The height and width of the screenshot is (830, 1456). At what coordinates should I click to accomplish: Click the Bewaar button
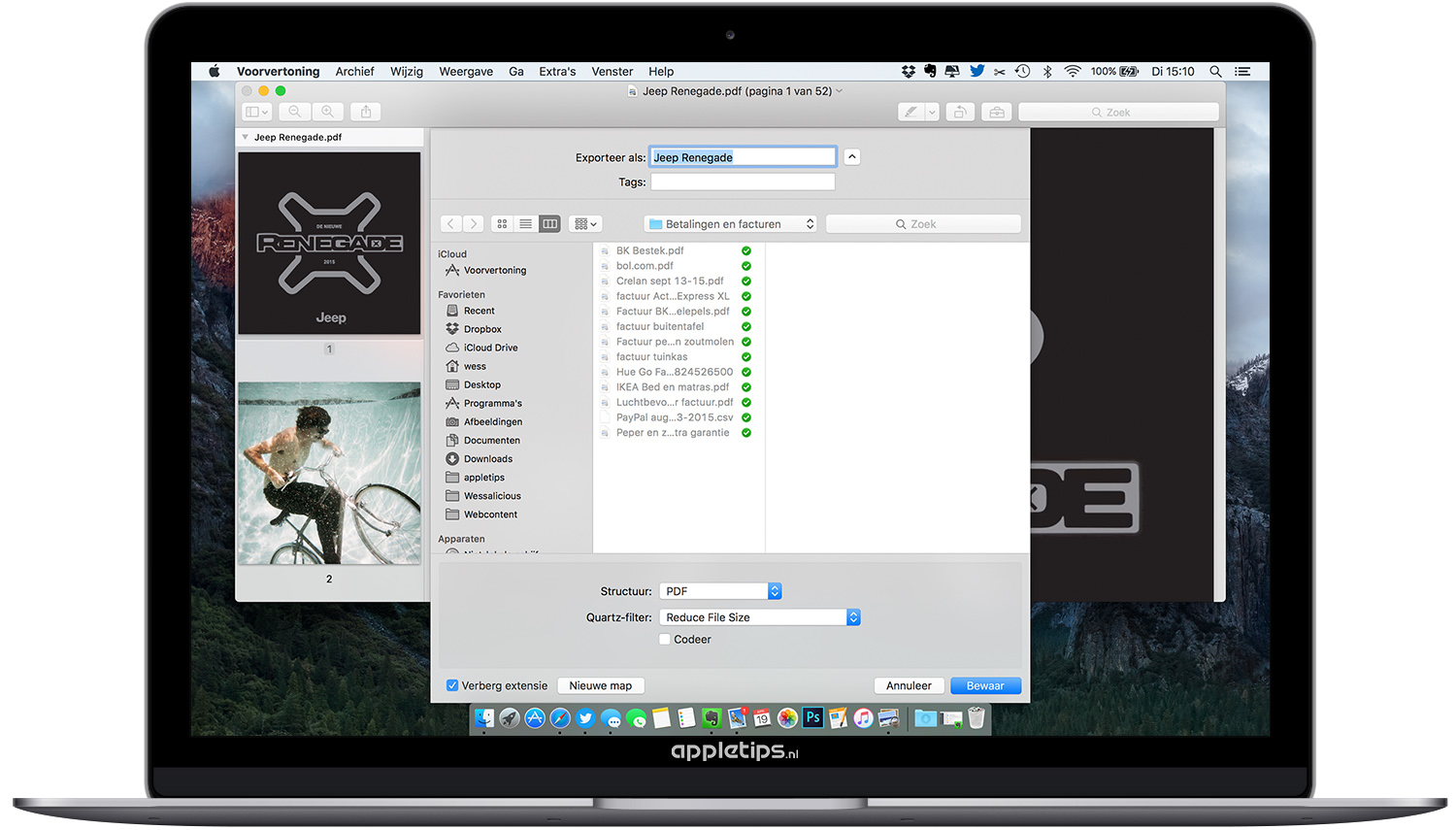pyautogui.click(x=985, y=685)
